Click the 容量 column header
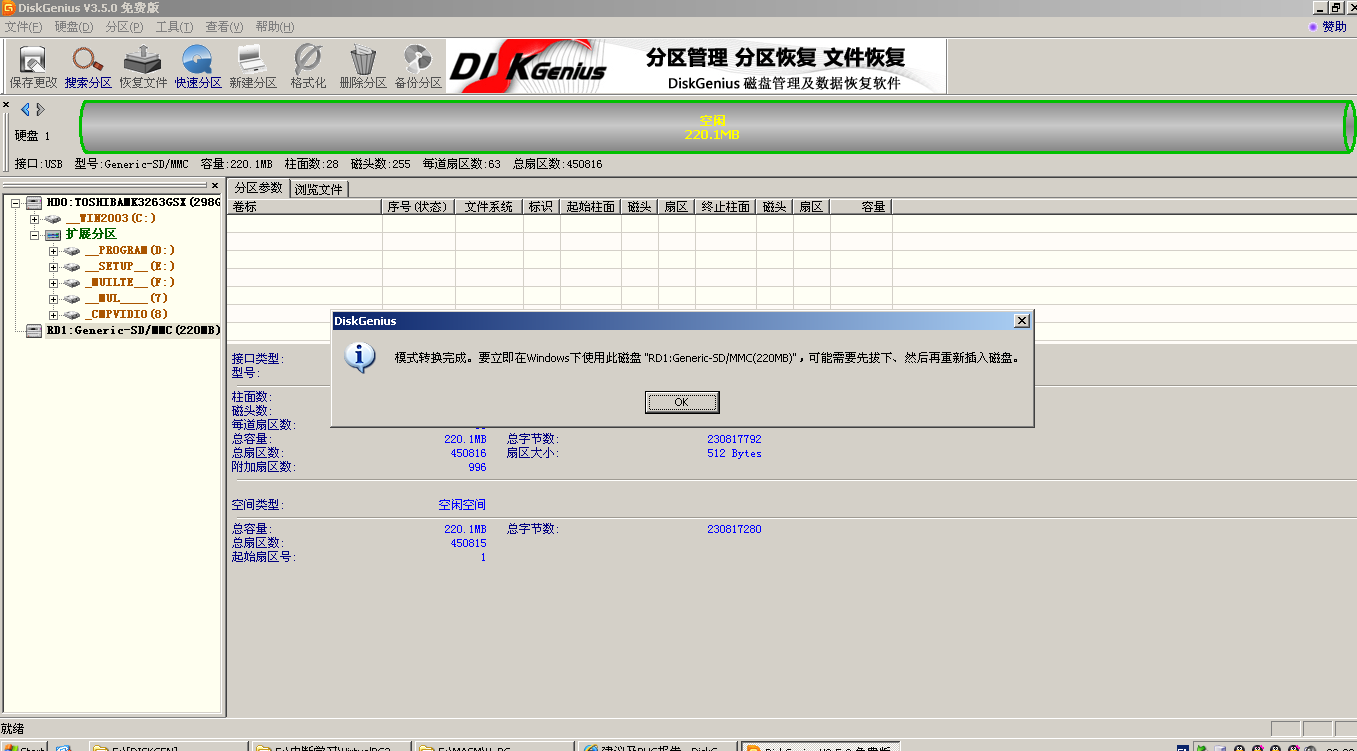The height and width of the screenshot is (751, 1357). click(x=861, y=207)
